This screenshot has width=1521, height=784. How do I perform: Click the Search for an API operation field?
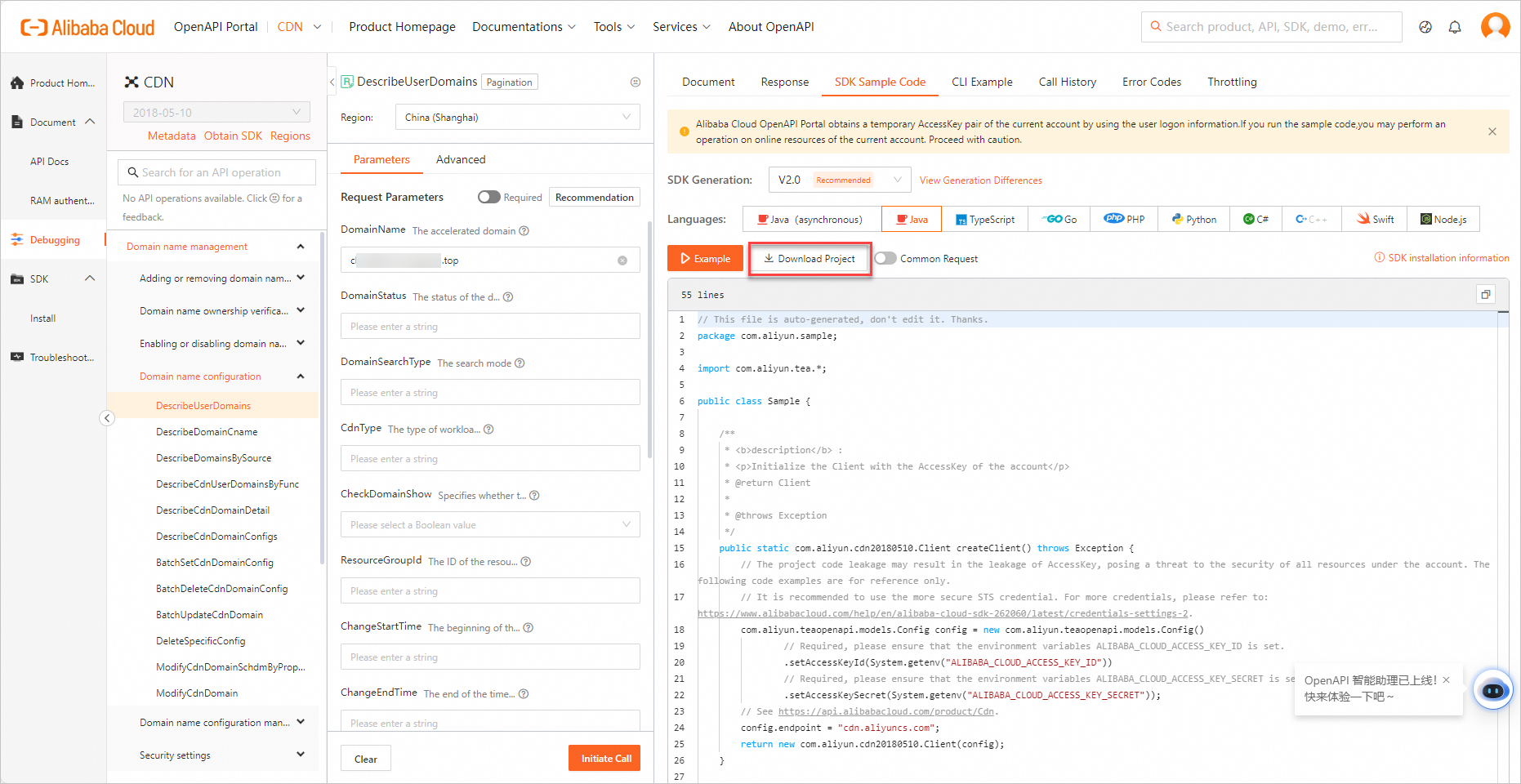pos(216,172)
